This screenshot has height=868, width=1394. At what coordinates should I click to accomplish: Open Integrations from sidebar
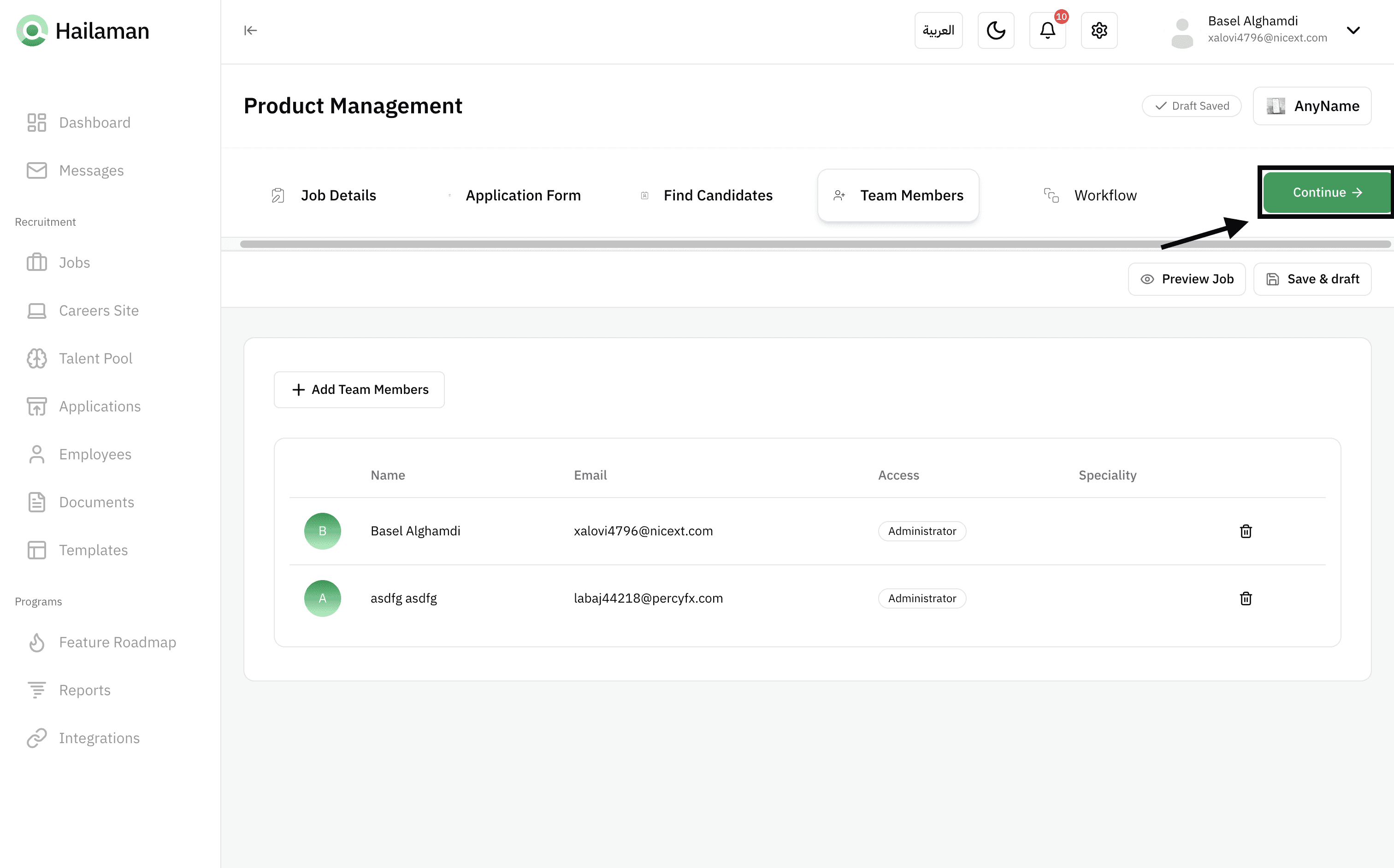[99, 738]
